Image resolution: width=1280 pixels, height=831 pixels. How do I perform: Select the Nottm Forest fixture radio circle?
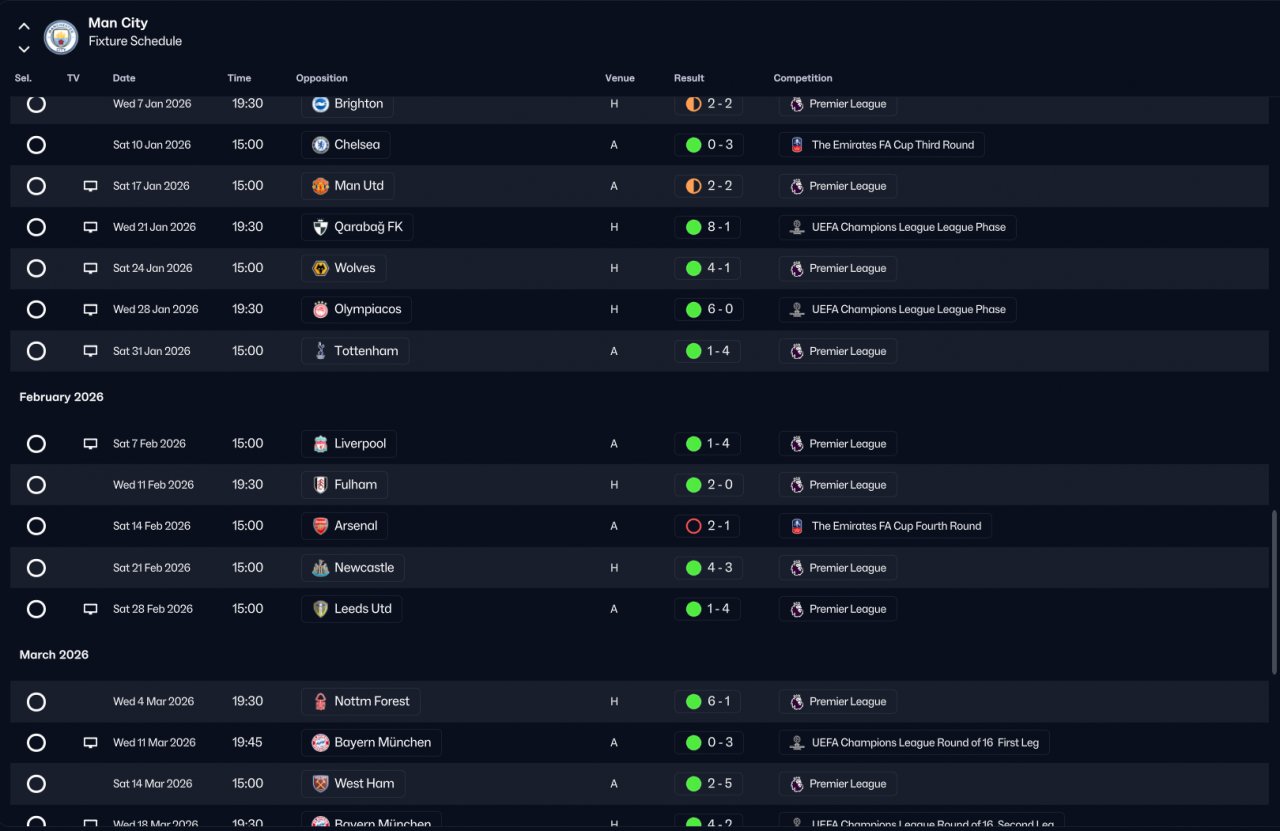(x=36, y=702)
